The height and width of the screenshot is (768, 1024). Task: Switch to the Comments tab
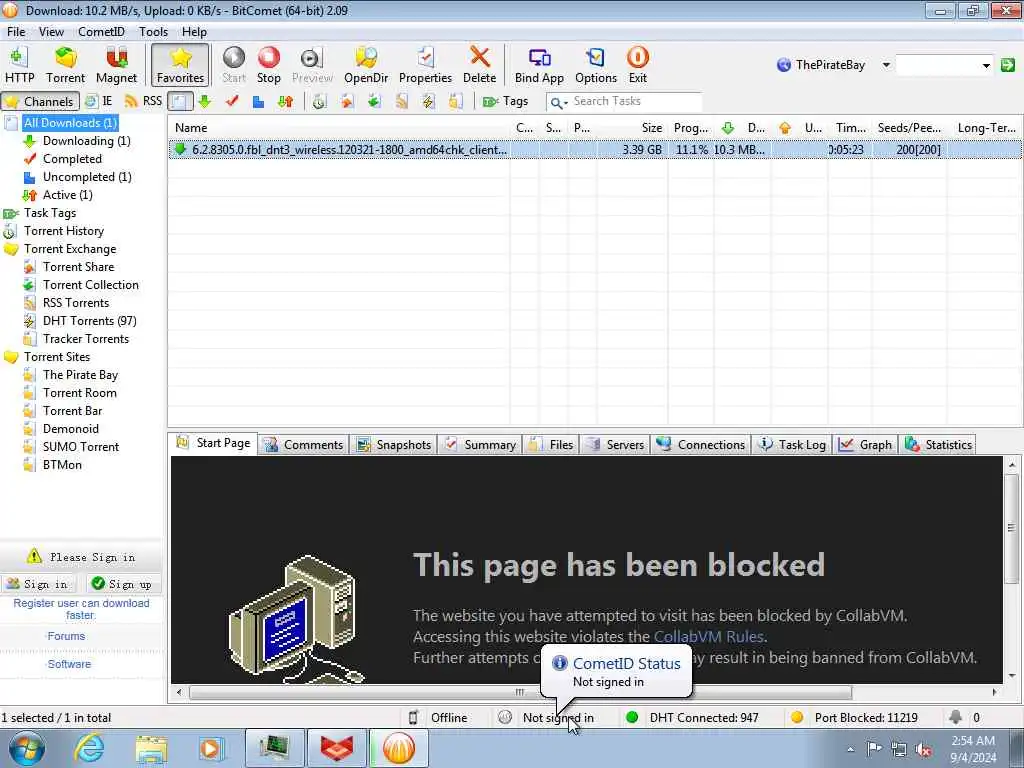click(304, 445)
